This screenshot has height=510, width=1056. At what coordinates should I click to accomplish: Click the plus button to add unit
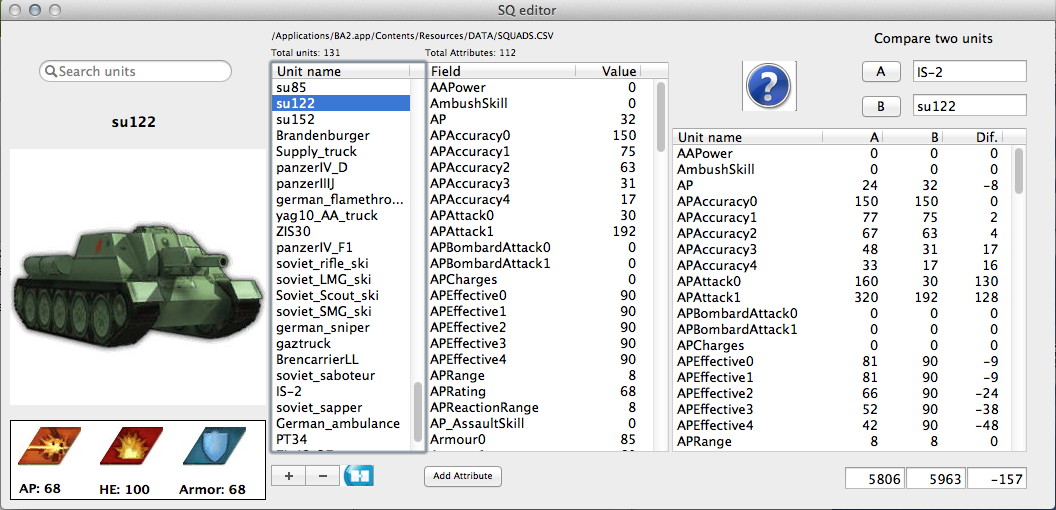tap(289, 476)
